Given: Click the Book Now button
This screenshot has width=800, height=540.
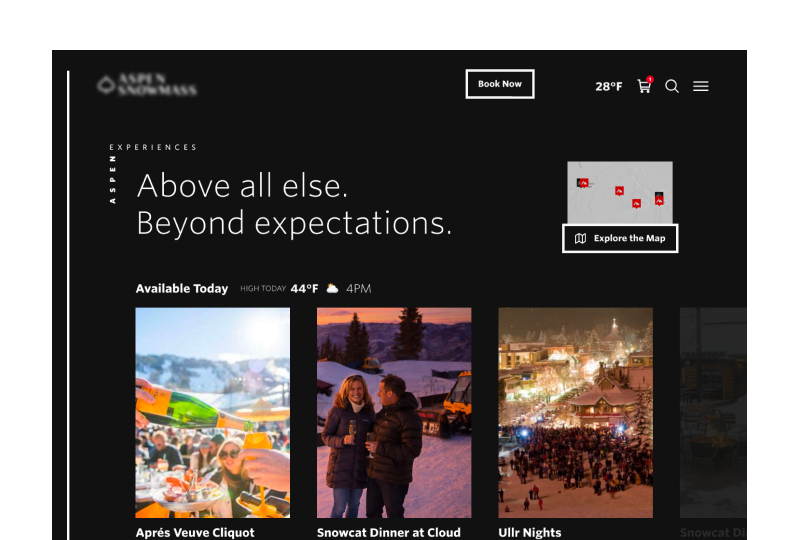Looking at the screenshot, I should (500, 84).
